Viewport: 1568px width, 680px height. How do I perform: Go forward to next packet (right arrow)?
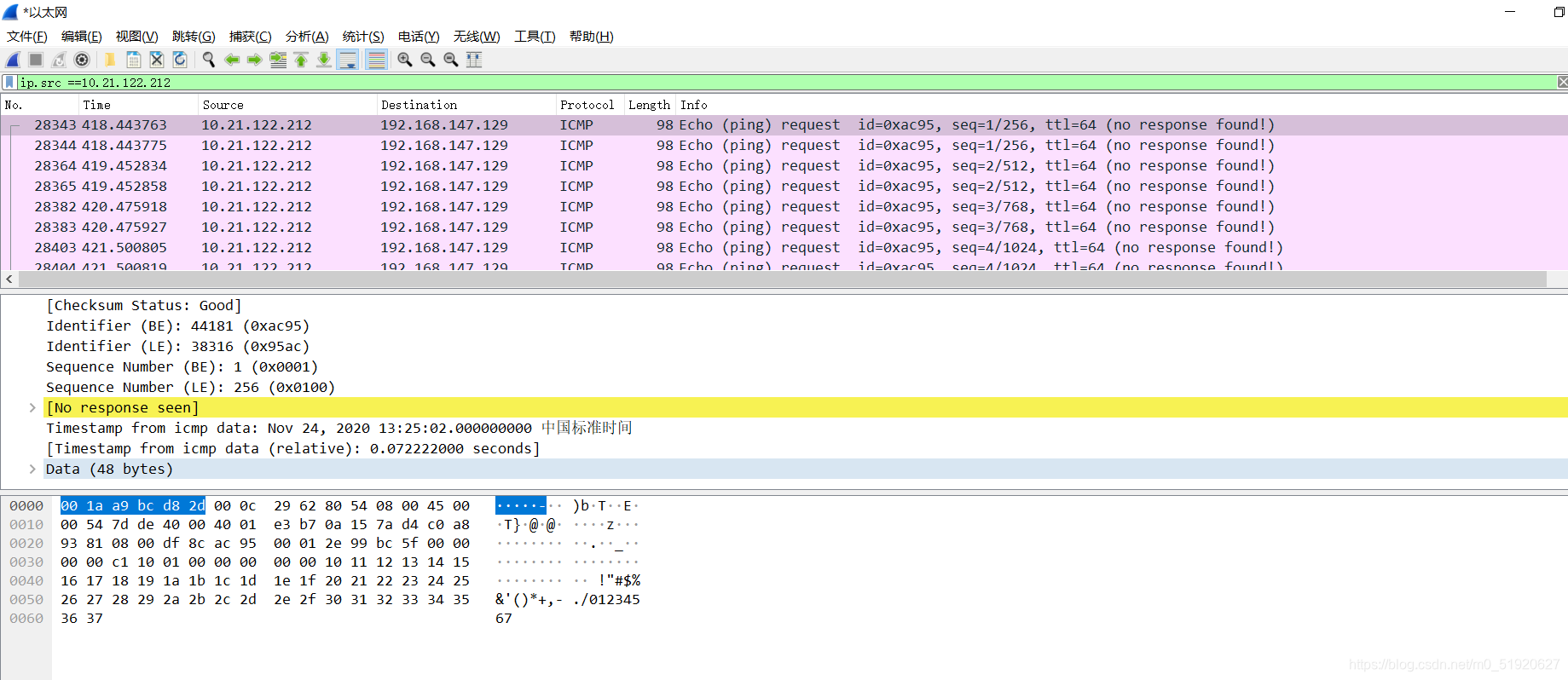[254, 60]
